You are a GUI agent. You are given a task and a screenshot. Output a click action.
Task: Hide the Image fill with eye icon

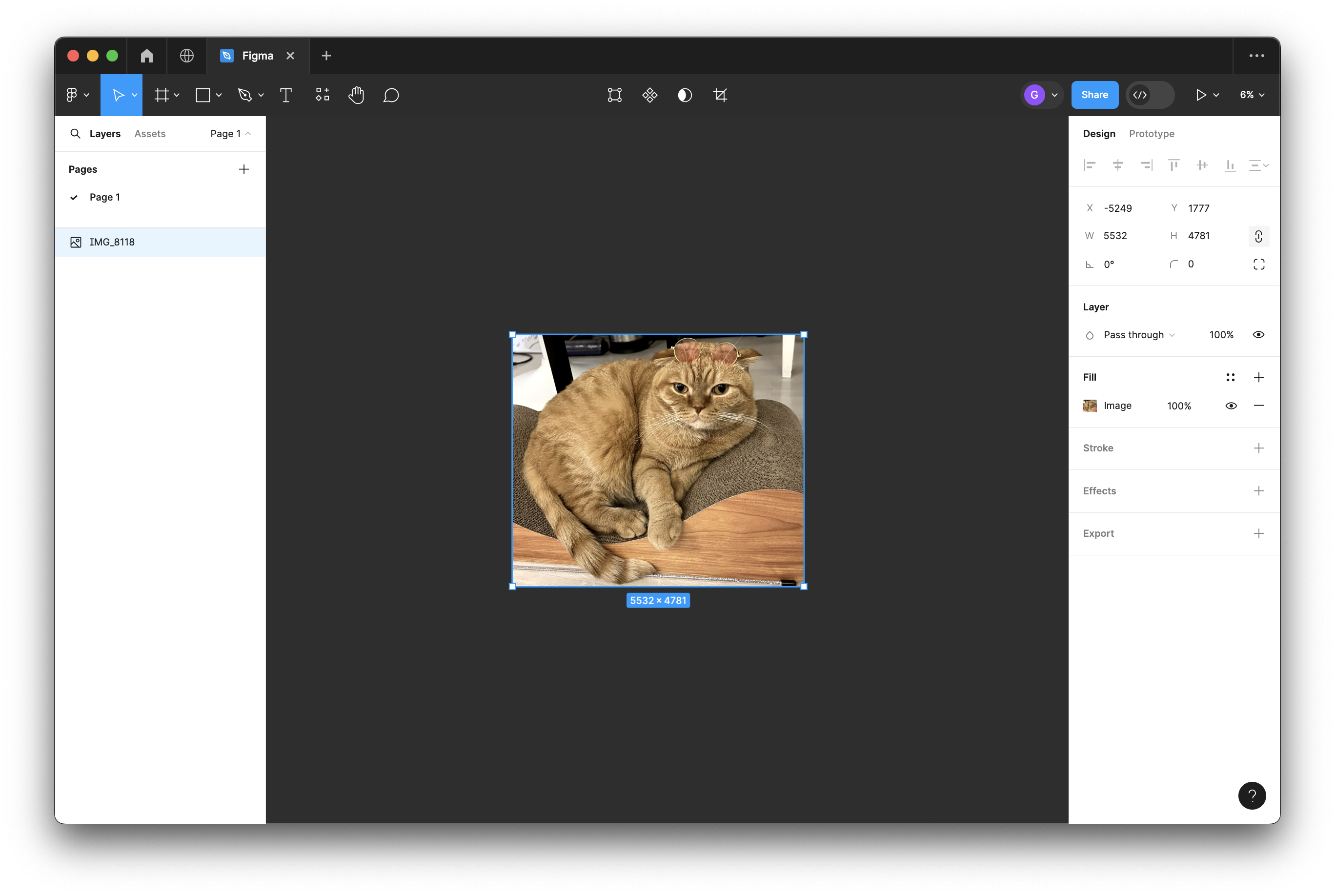1231,406
